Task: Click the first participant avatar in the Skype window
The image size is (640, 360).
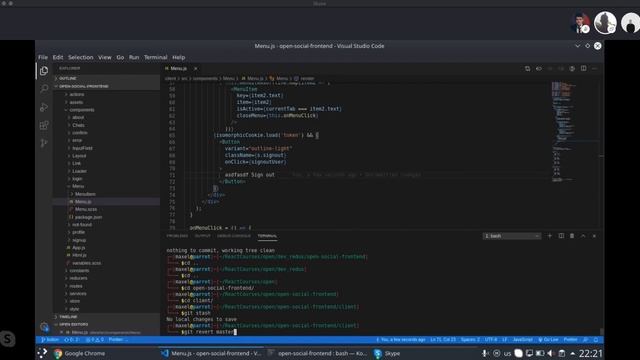Action: pos(580,23)
